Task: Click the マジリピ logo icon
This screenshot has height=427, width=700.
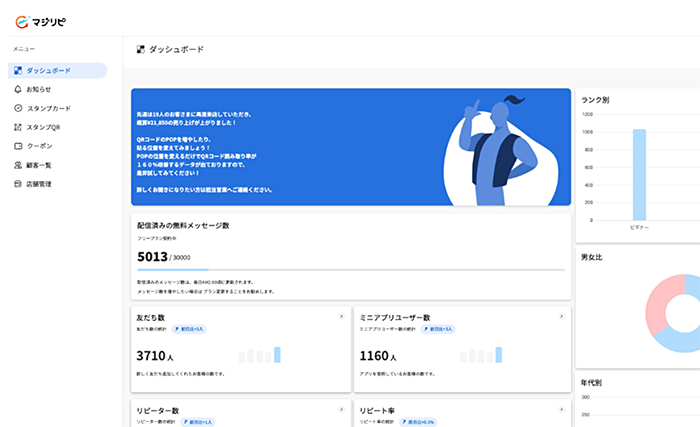Action: [x=20, y=21]
